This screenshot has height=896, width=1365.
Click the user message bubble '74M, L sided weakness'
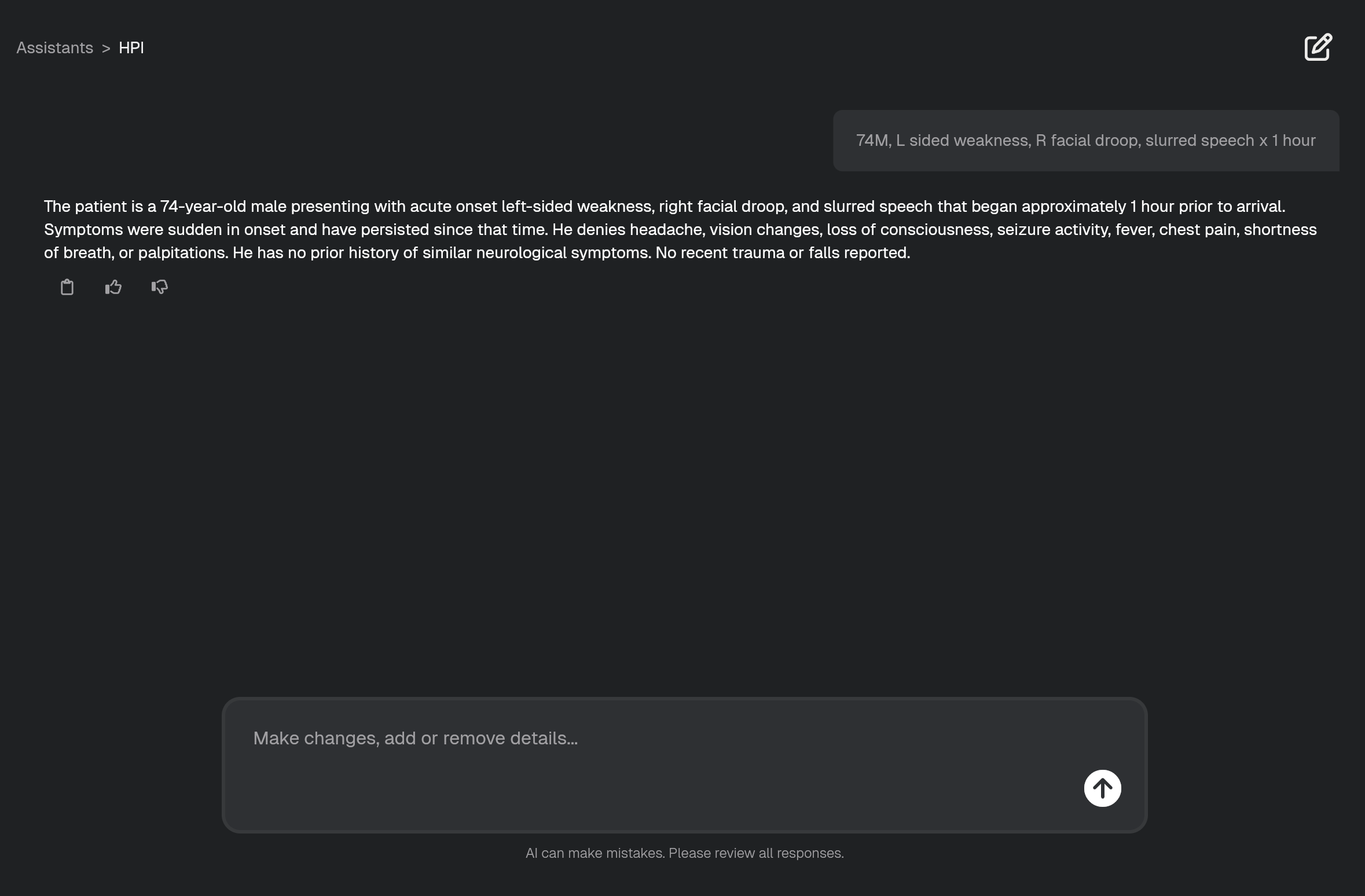[x=1085, y=141]
